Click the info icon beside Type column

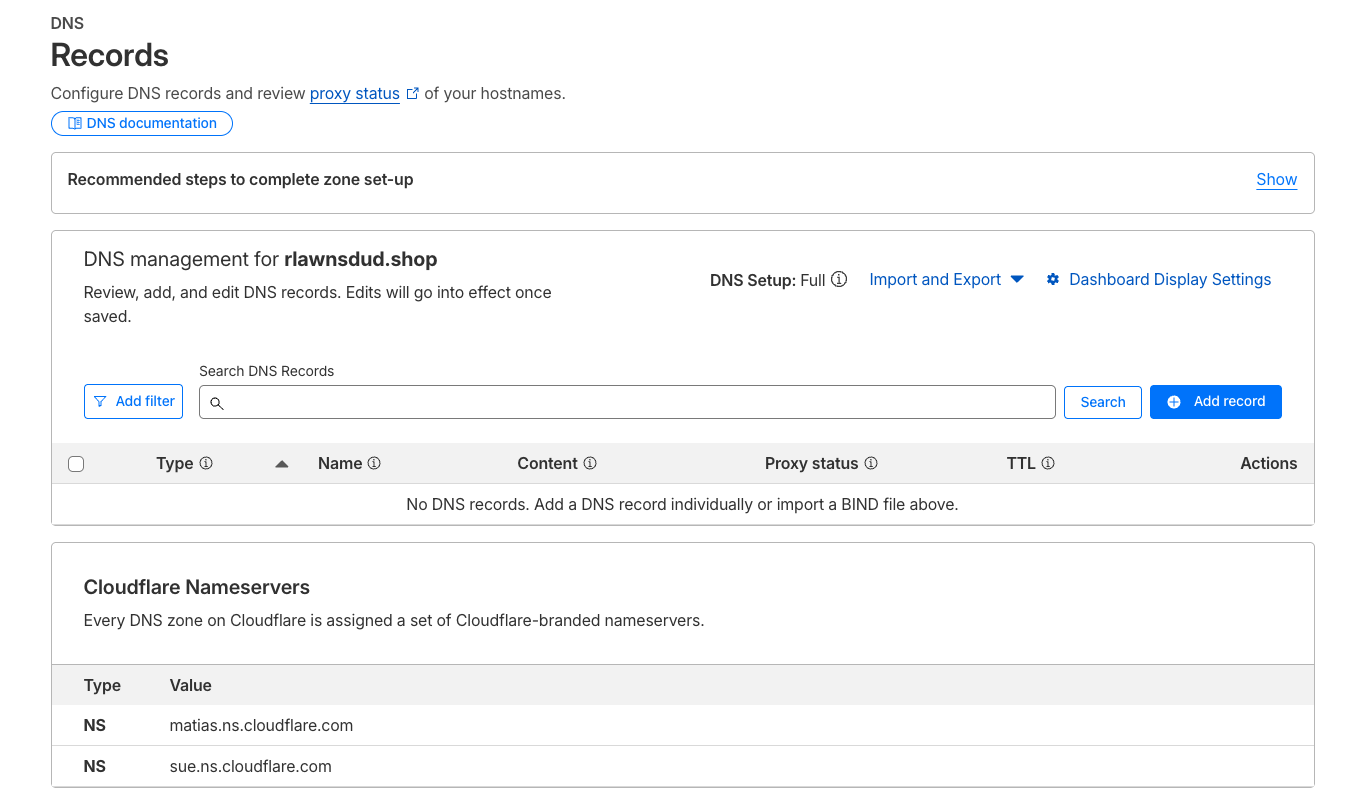click(206, 464)
